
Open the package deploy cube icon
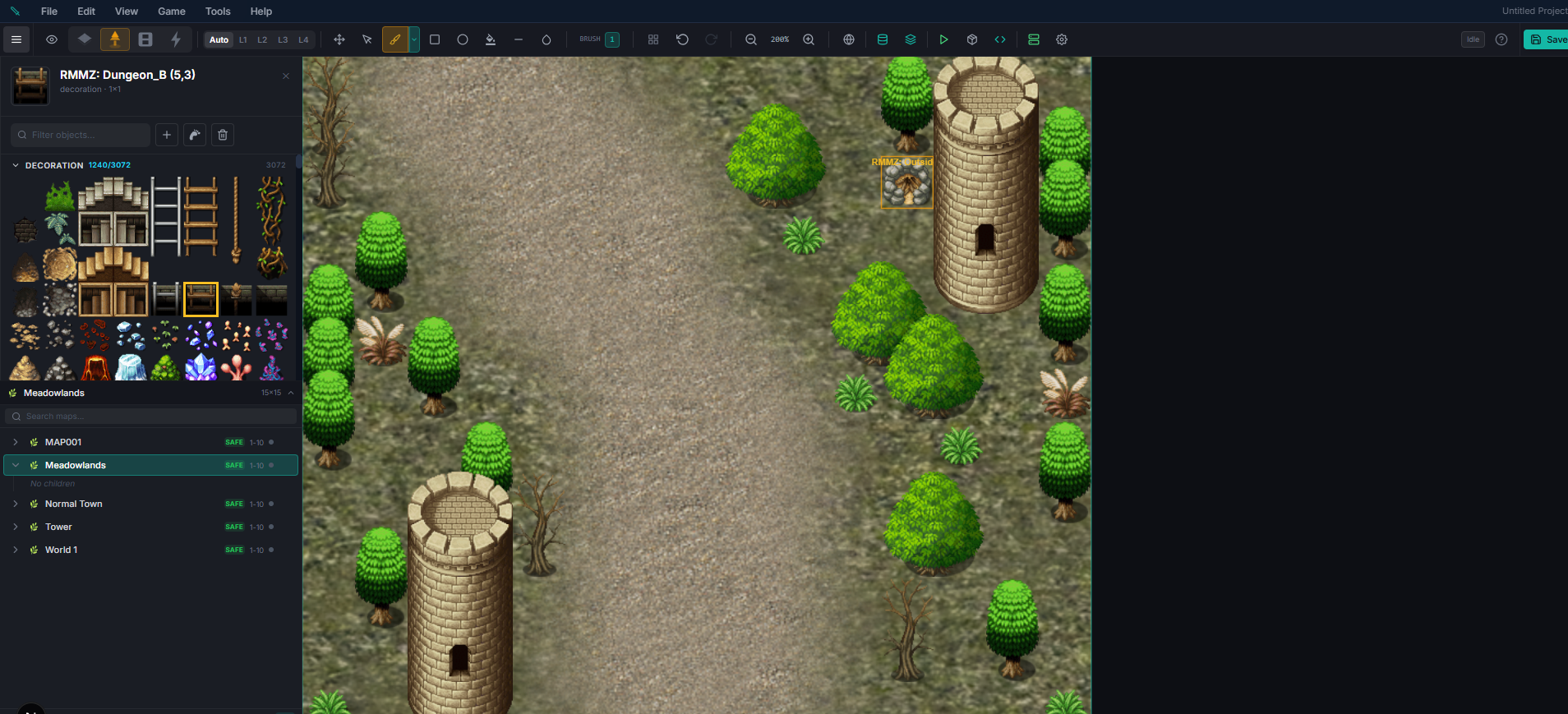point(972,39)
